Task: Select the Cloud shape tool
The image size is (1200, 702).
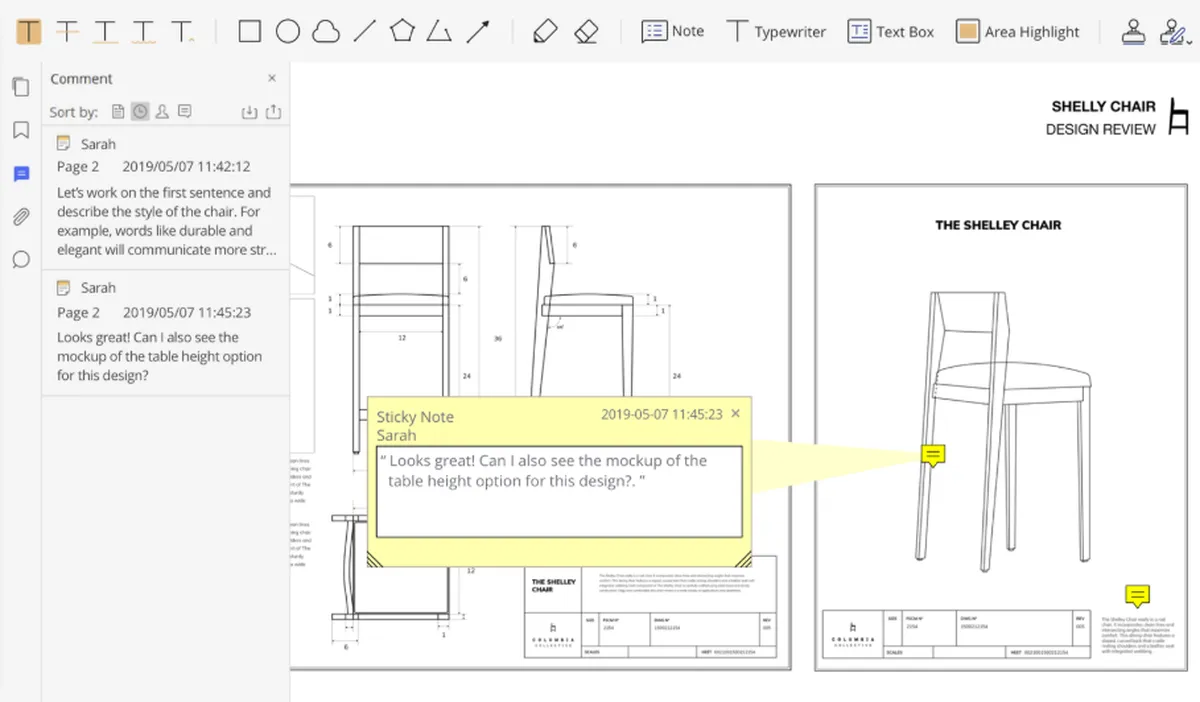Action: (326, 32)
